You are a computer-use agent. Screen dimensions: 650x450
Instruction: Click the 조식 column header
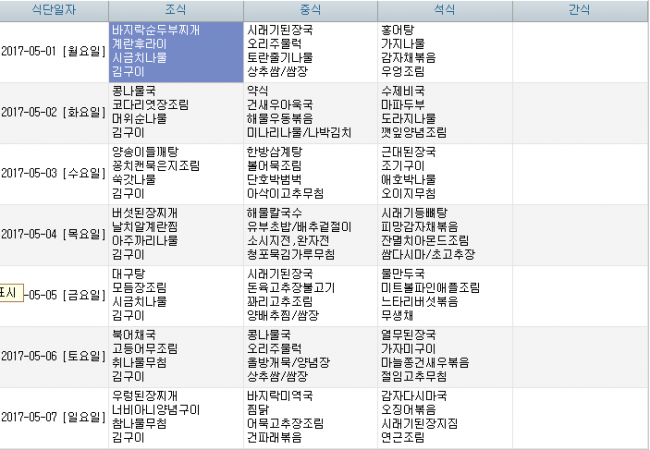click(175, 11)
